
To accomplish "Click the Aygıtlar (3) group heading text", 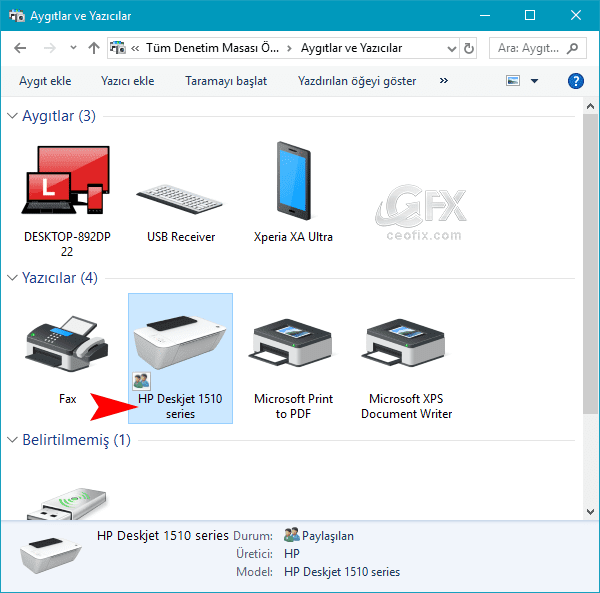I will 59,116.
